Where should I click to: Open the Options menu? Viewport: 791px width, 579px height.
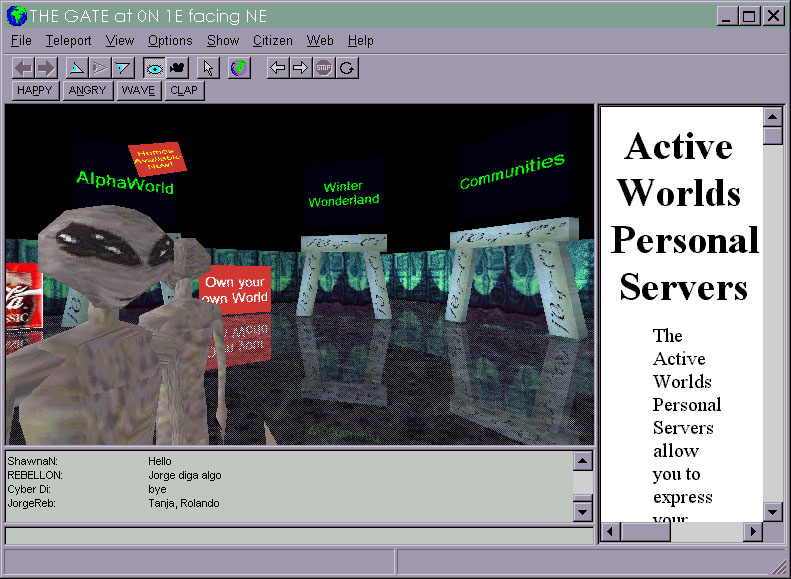170,41
